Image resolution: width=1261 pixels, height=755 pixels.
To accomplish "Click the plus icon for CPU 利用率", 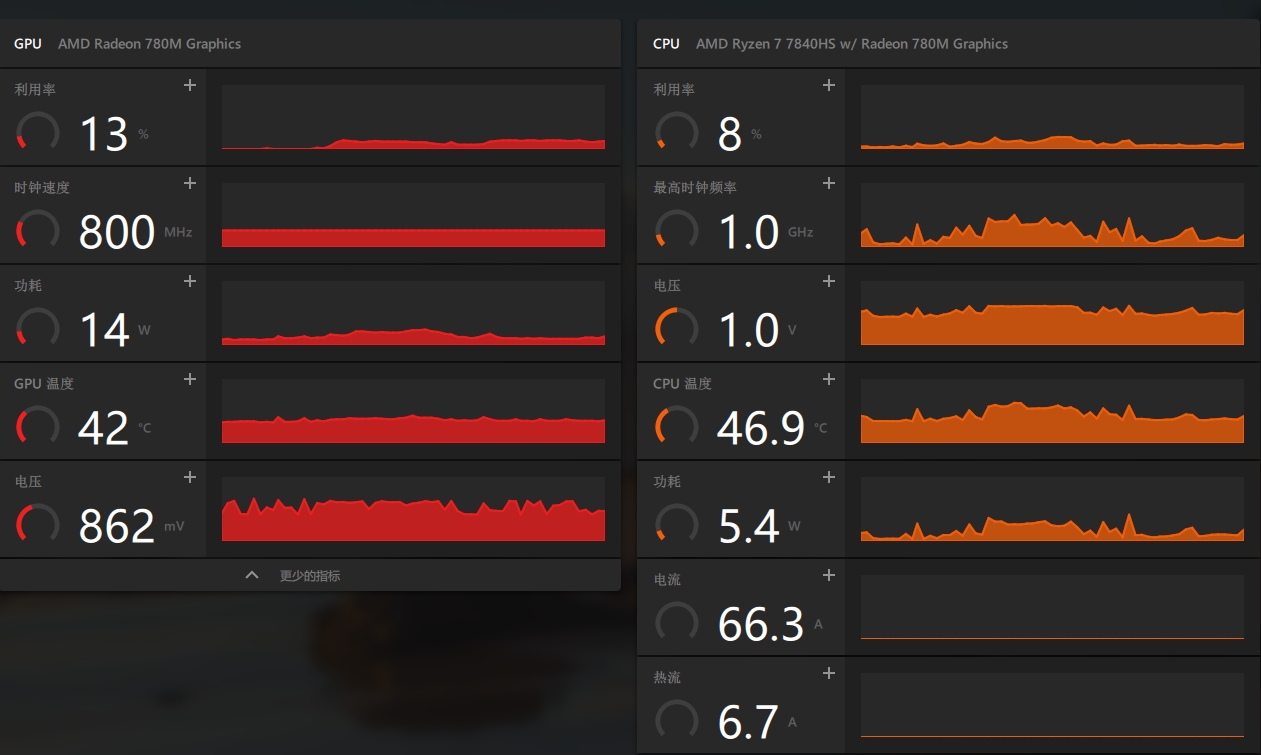I will pyautogui.click(x=828, y=86).
